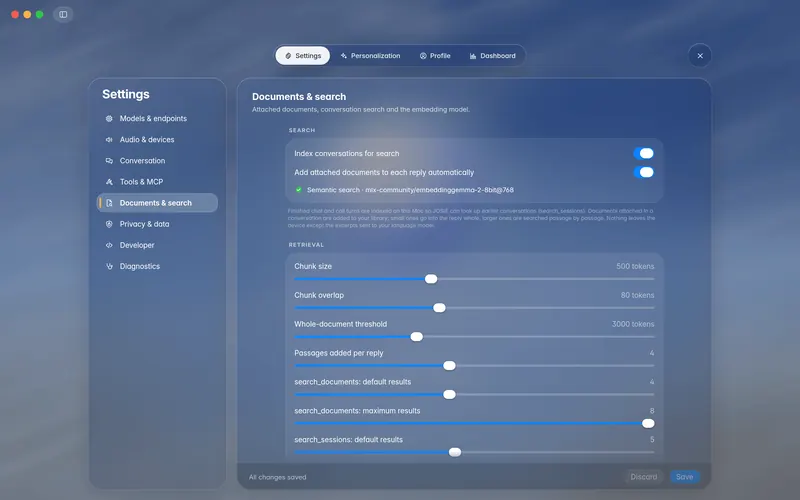Click the RETRIEVAL section label
Screen dimensions: 800x500
point(306,245)
